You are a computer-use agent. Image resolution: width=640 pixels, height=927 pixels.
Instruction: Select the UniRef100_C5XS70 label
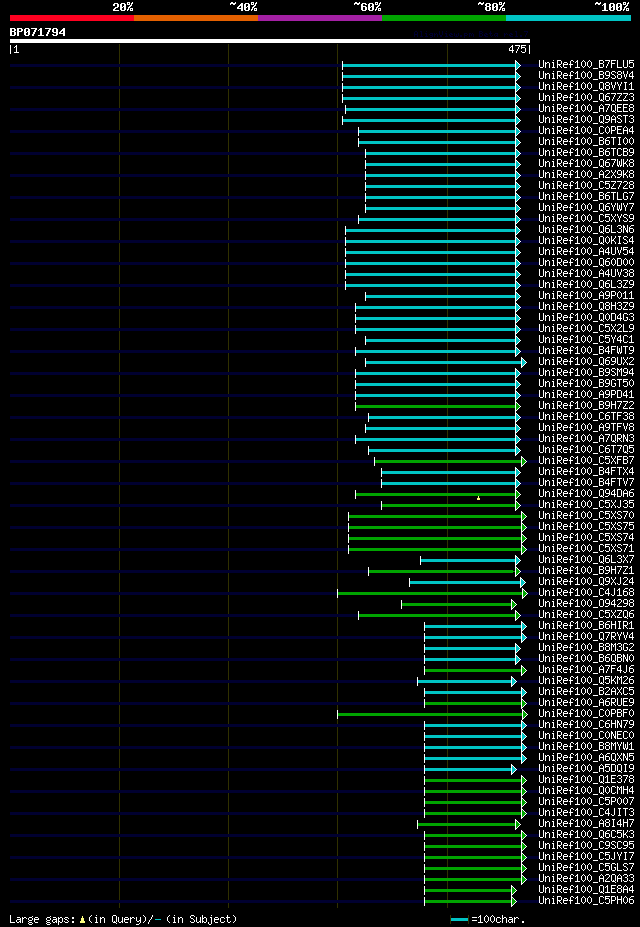pyautogui.click(x=586, y=516)
